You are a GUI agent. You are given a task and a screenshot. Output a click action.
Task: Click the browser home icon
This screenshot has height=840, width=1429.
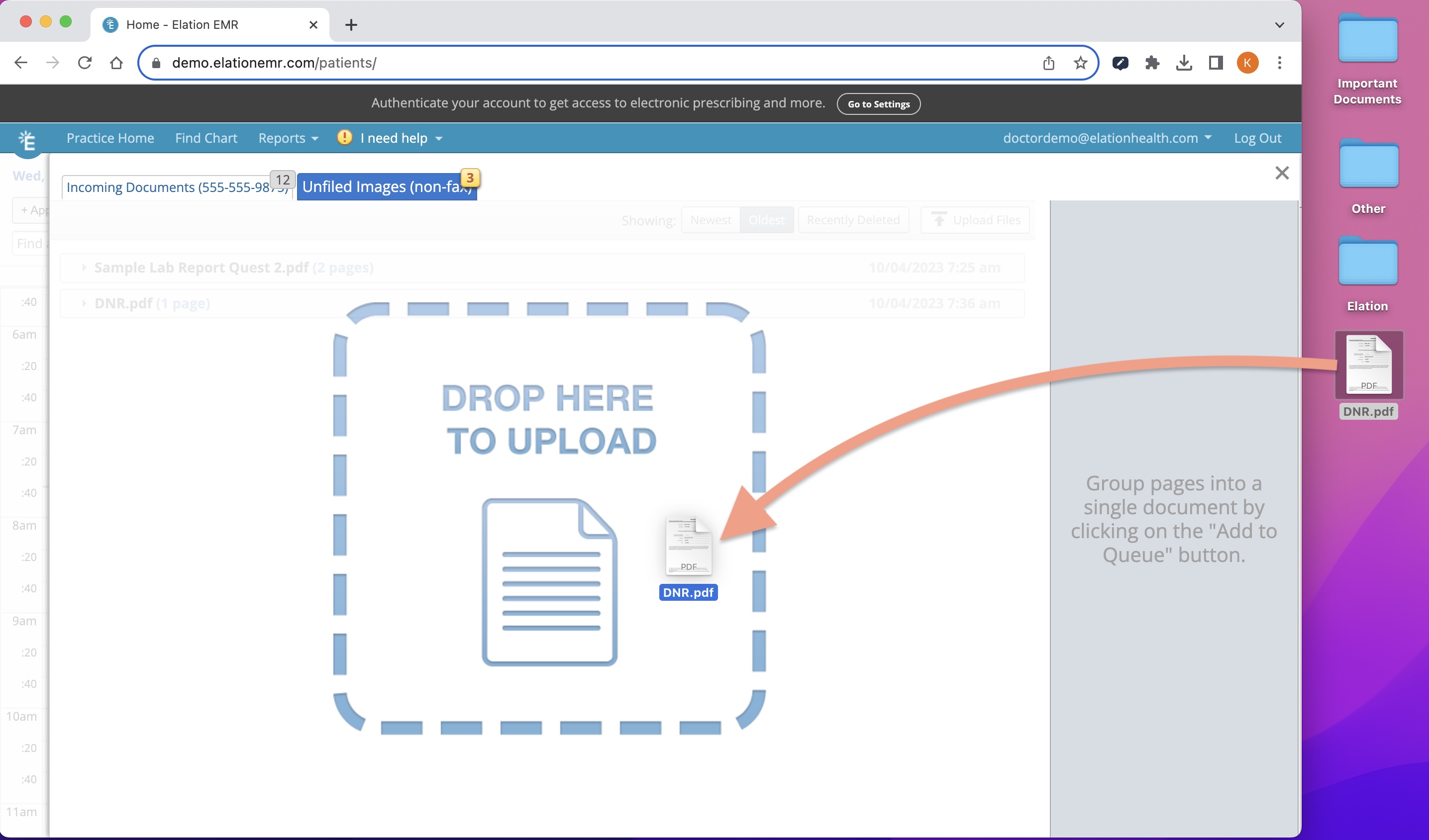click(x=116, y=63)
